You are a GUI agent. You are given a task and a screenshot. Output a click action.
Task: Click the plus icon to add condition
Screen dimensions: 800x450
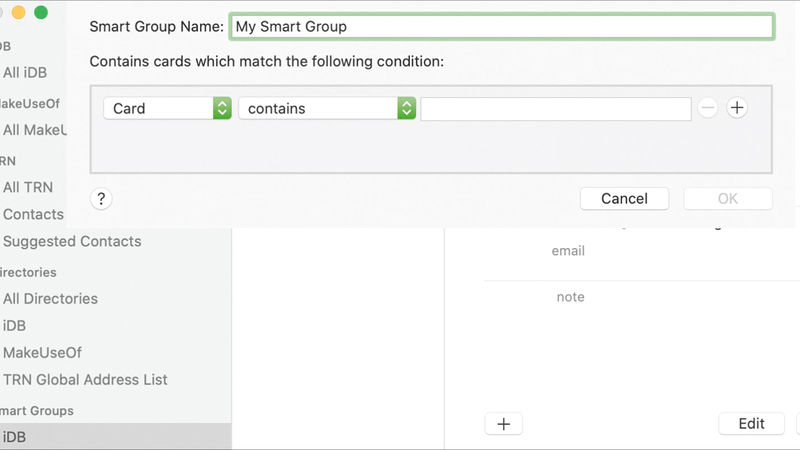pyautogui.click(x=737, y=108)
